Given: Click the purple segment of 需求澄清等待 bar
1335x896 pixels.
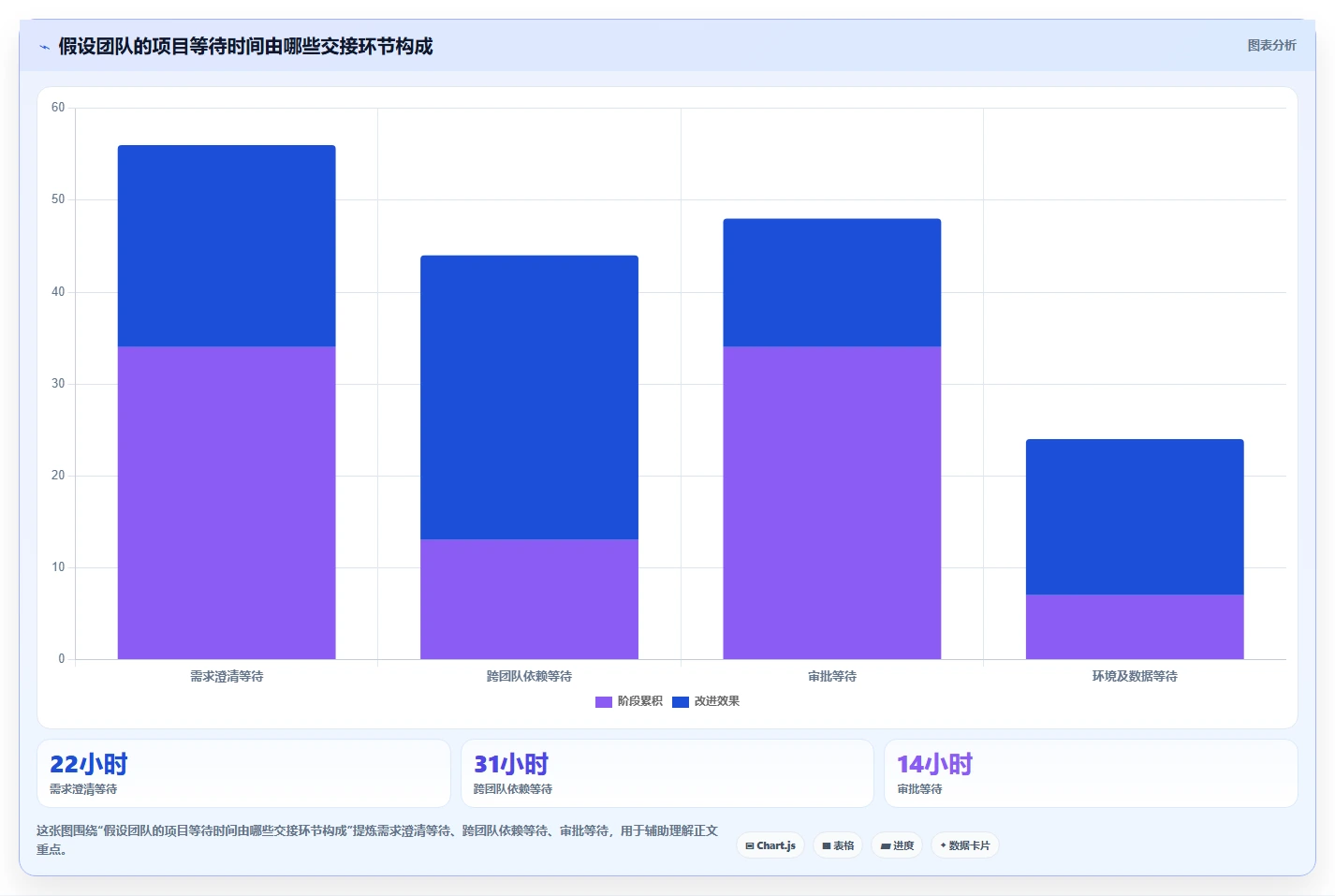Looking at the screenshot, I should click(227, 503).
